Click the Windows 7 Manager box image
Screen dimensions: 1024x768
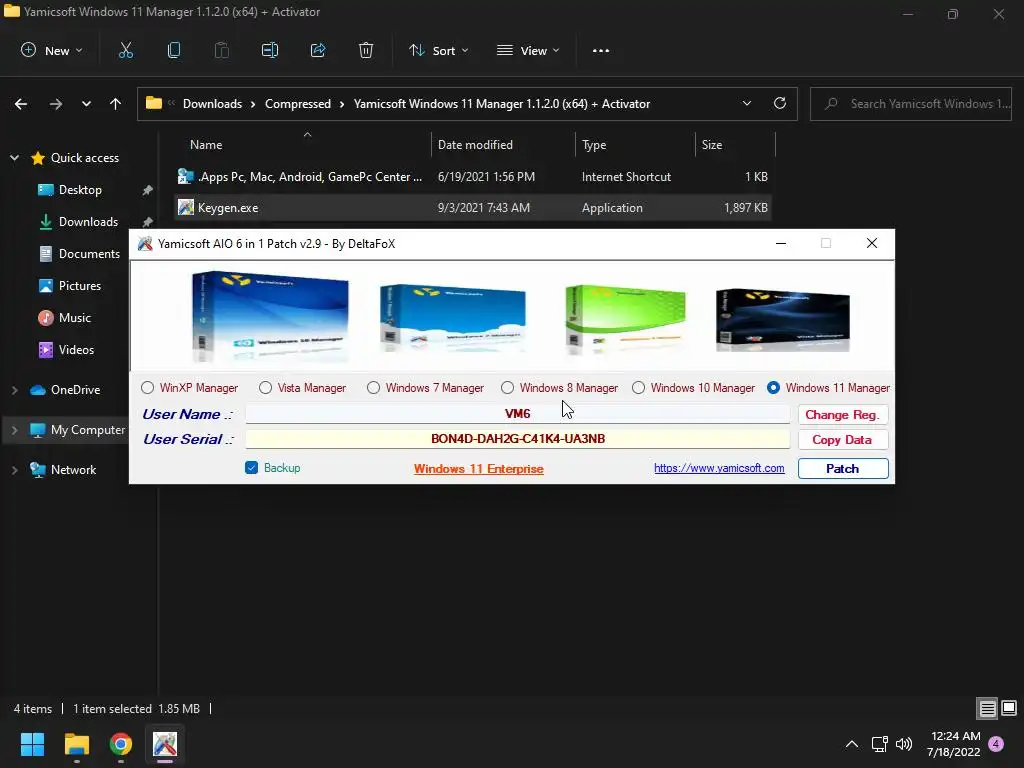coord(453,319)
